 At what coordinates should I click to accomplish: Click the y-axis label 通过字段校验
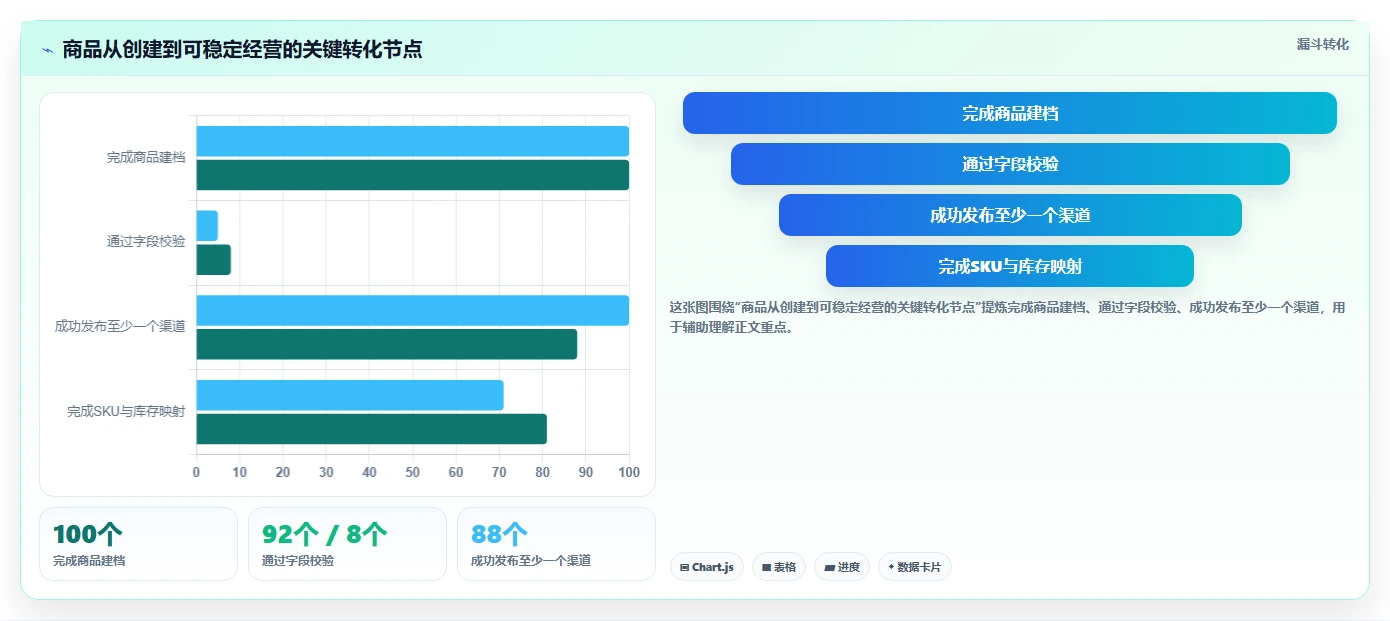(146, 242)
